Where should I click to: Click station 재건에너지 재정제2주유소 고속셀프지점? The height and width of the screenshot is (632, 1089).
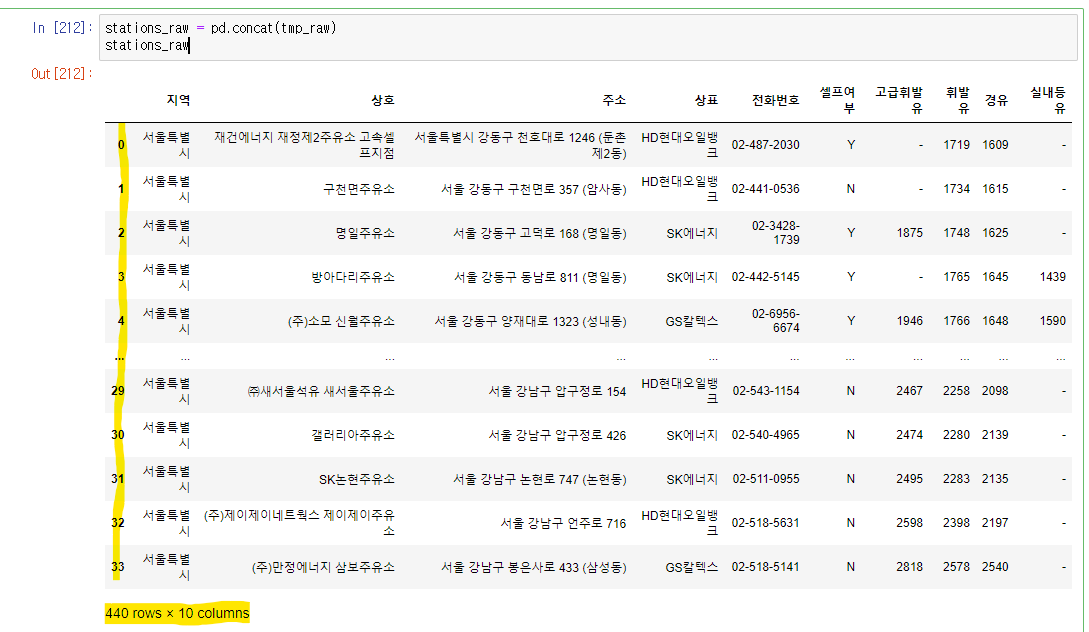[304, 145]
